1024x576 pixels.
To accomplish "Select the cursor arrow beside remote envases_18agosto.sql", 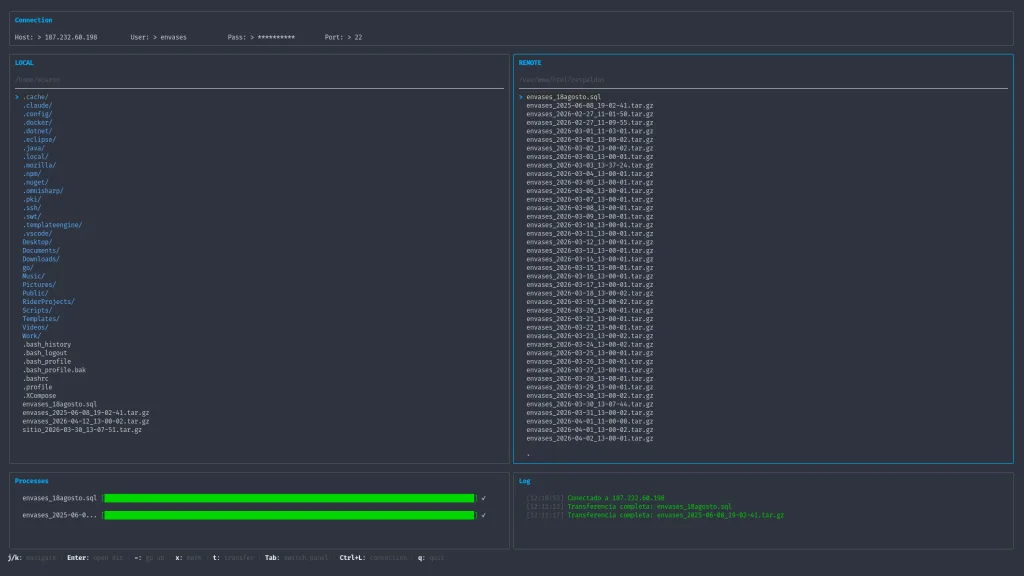I will 521,97.
